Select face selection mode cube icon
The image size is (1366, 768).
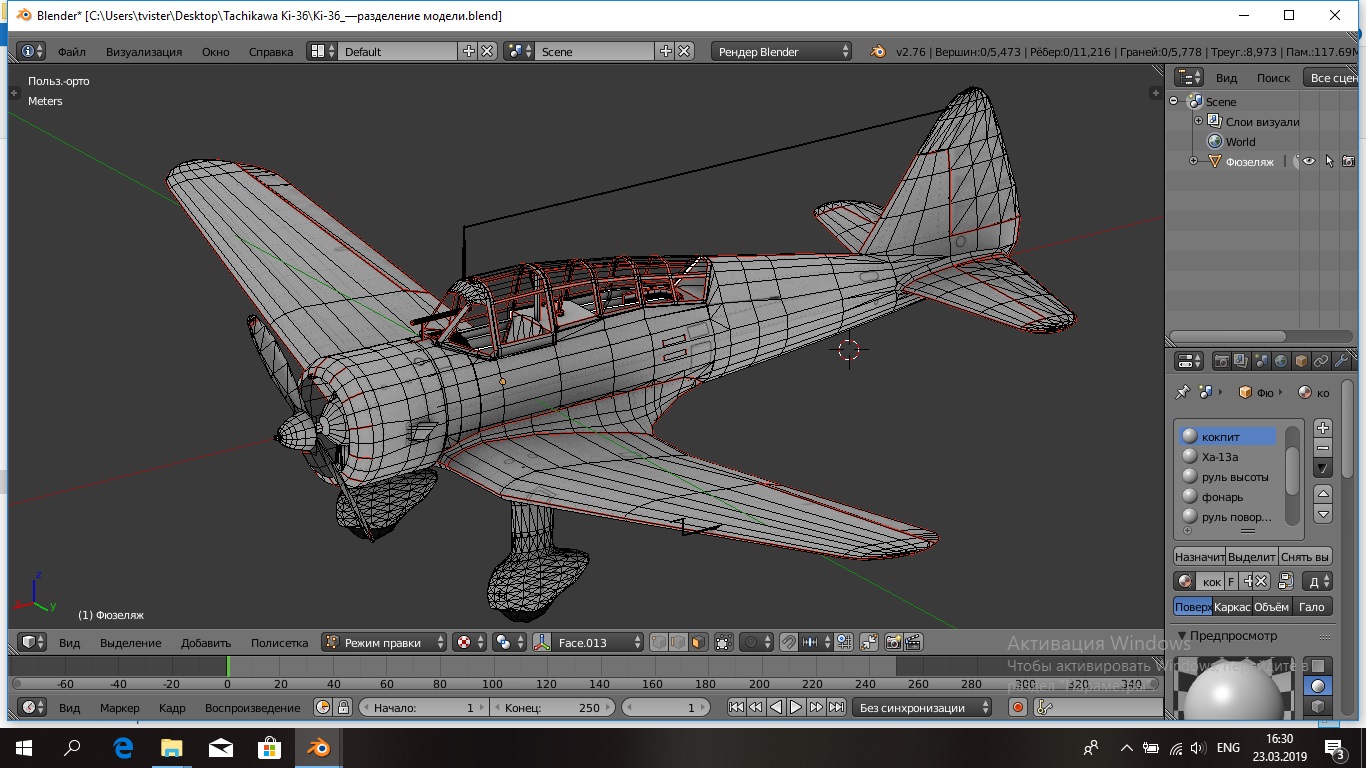coord(698,643)
